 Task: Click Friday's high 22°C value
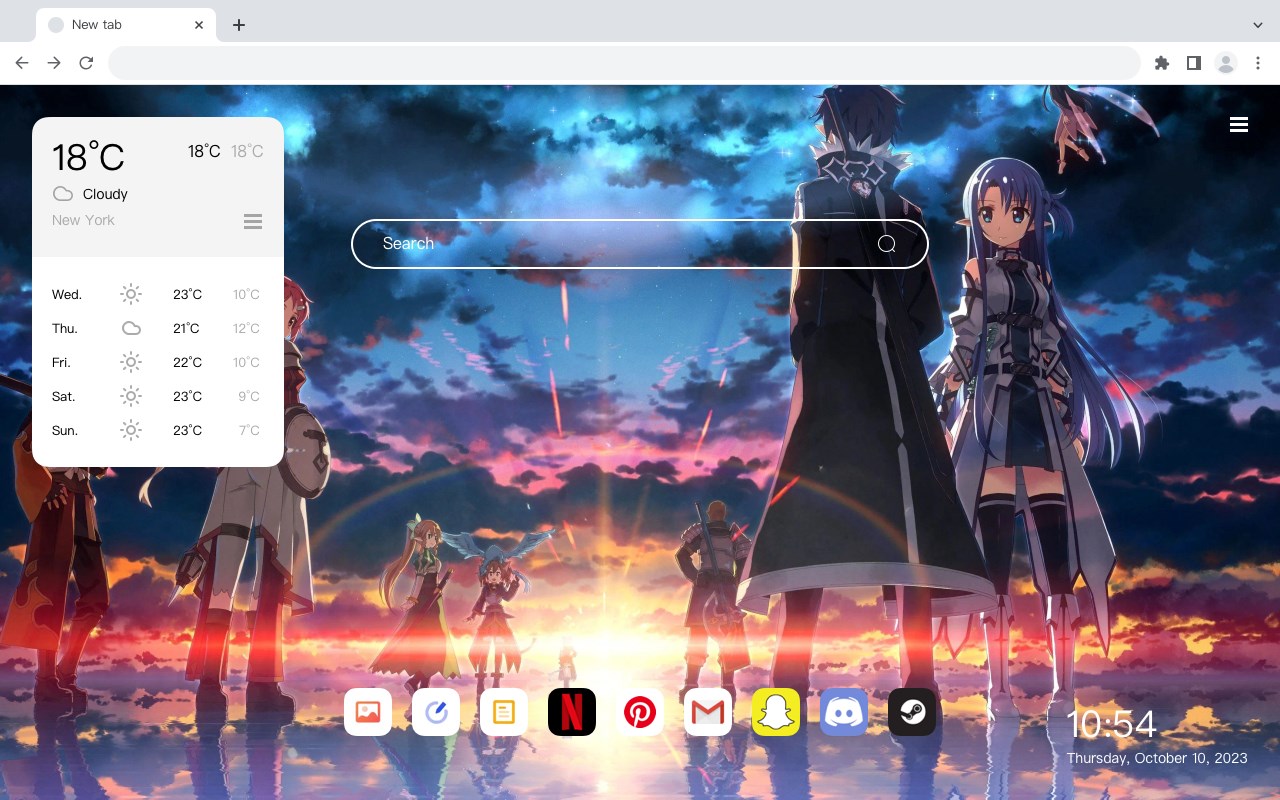click(187, 363)
